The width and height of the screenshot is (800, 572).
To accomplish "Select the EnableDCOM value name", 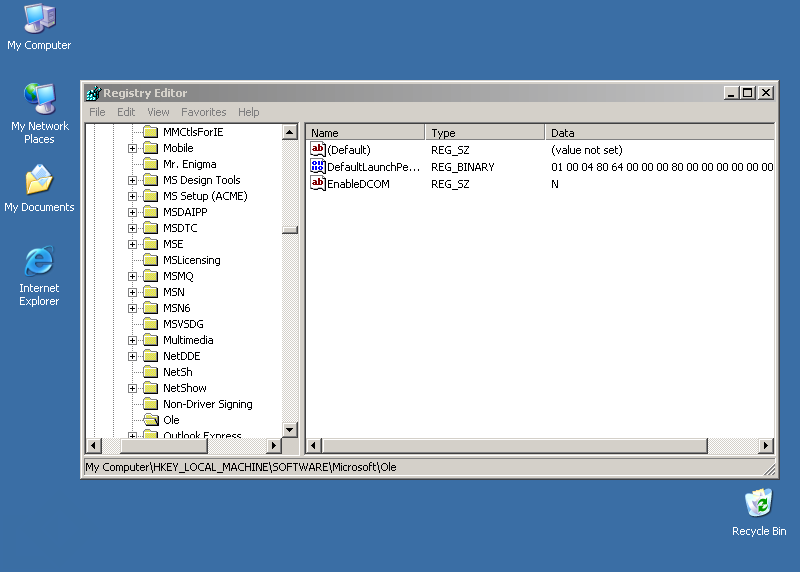I will point(358,184).
